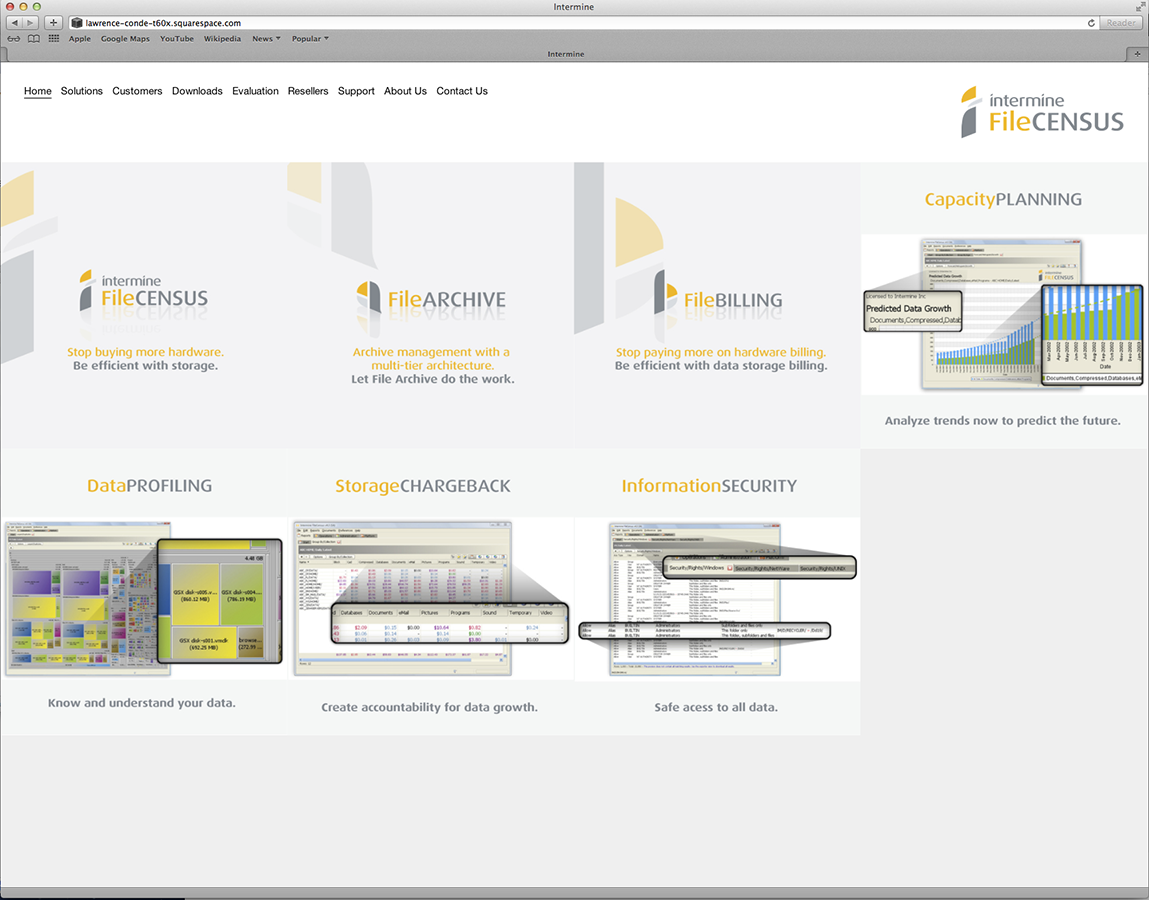Open Reading List glasses icon
1149x900 pixels.
14,39
